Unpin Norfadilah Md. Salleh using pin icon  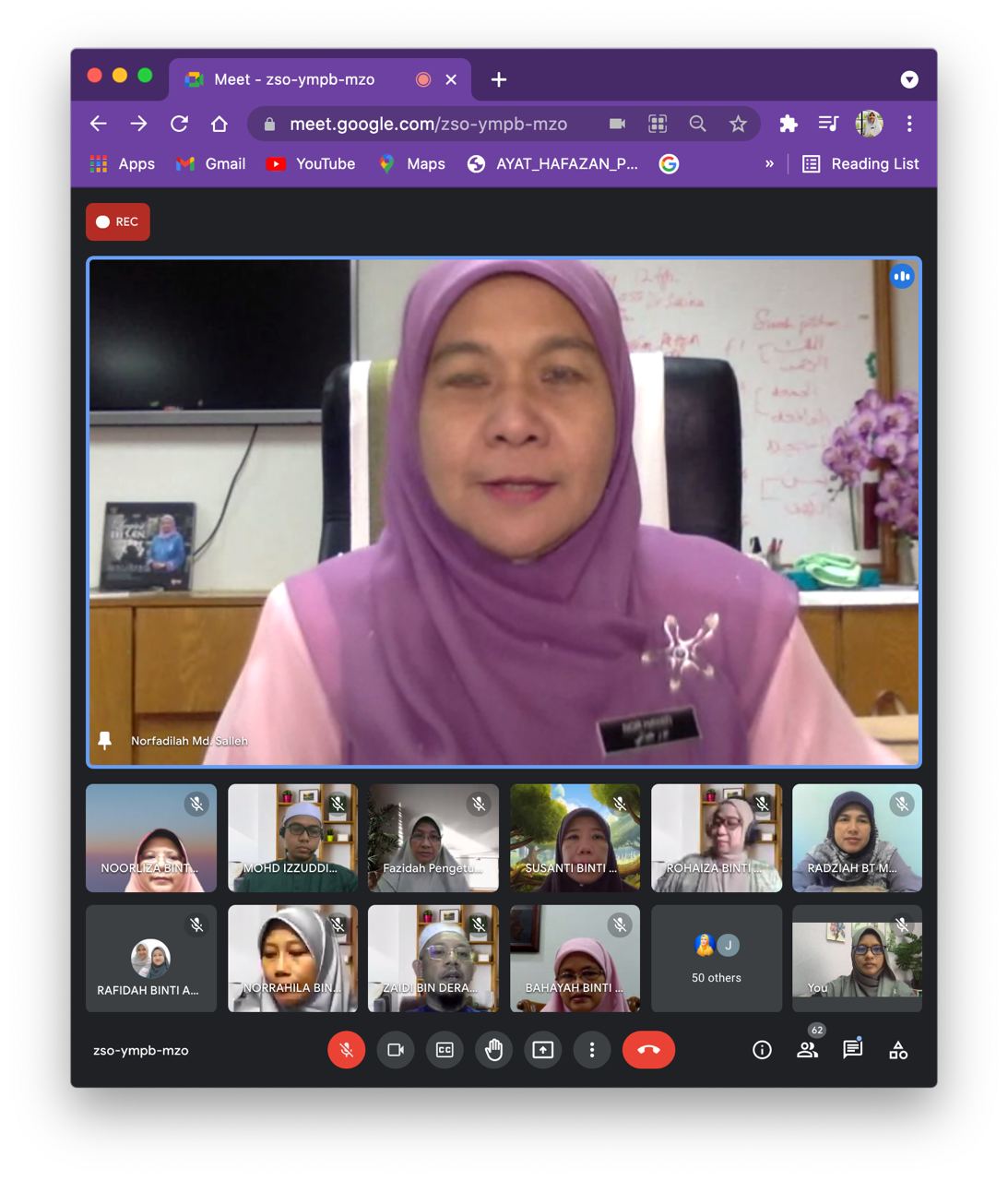(x=105, y=740)
